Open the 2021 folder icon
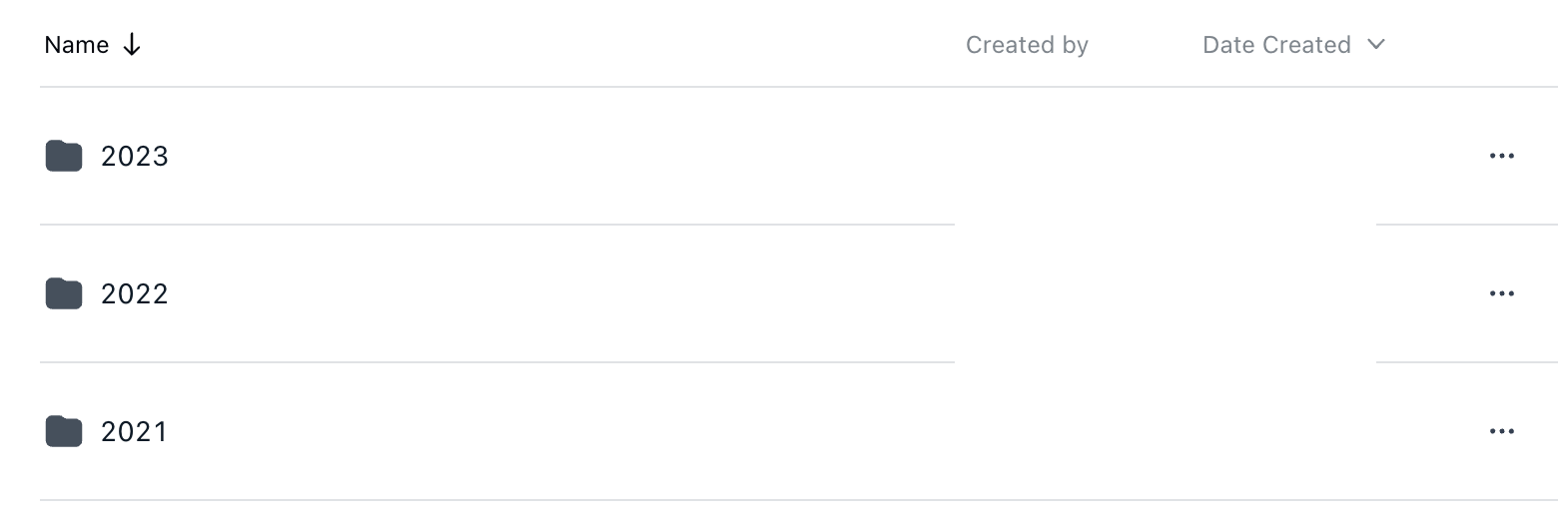The image size is (1568, 519). click(64, 431)
